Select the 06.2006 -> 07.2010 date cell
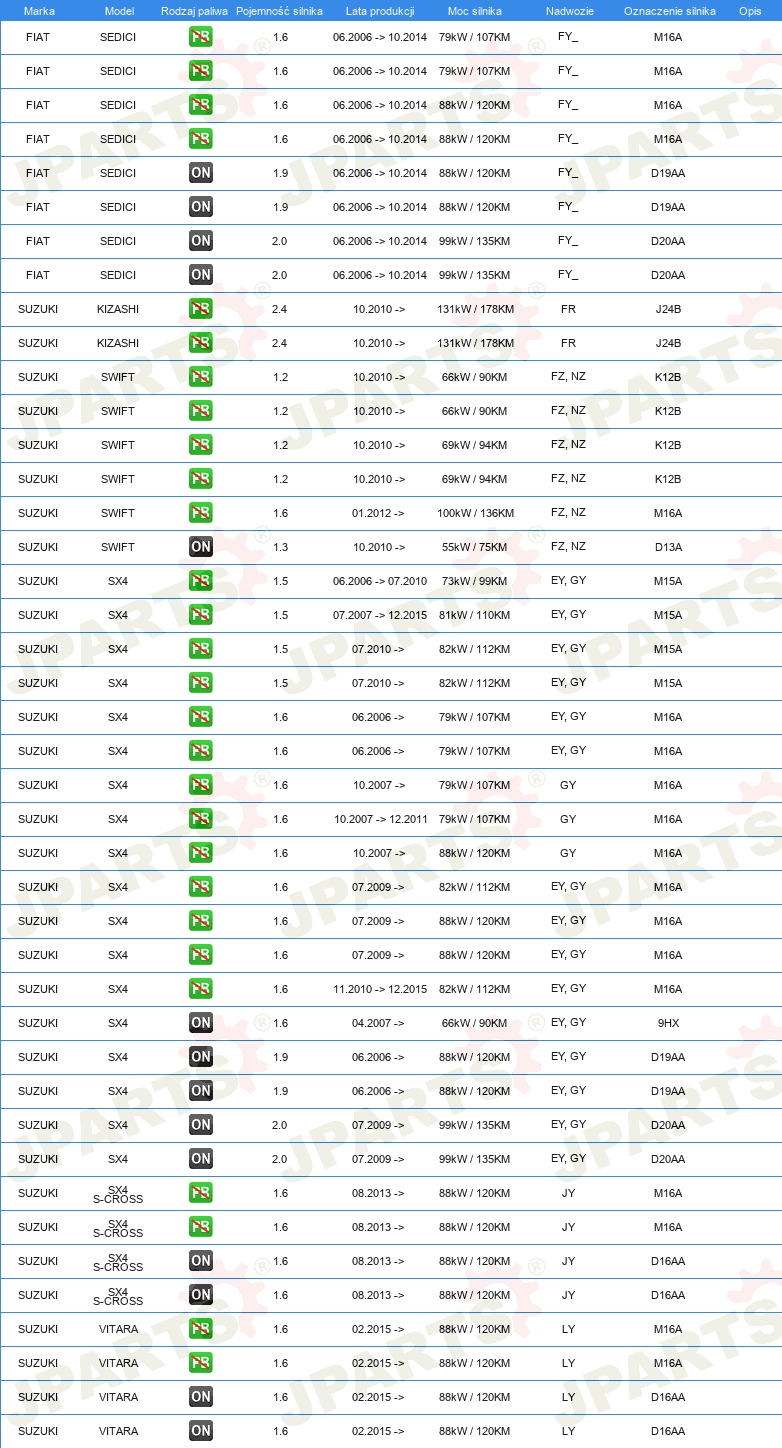 point(380,581)
